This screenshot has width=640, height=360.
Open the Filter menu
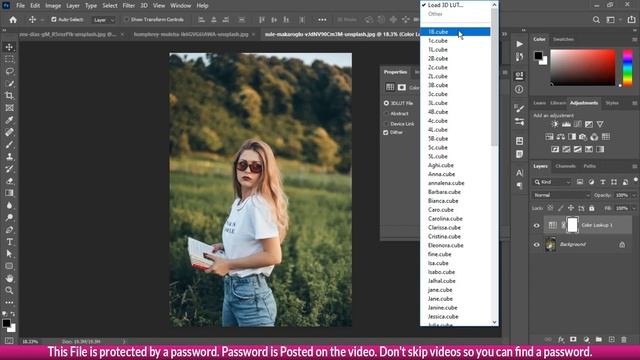pos(129,6)
